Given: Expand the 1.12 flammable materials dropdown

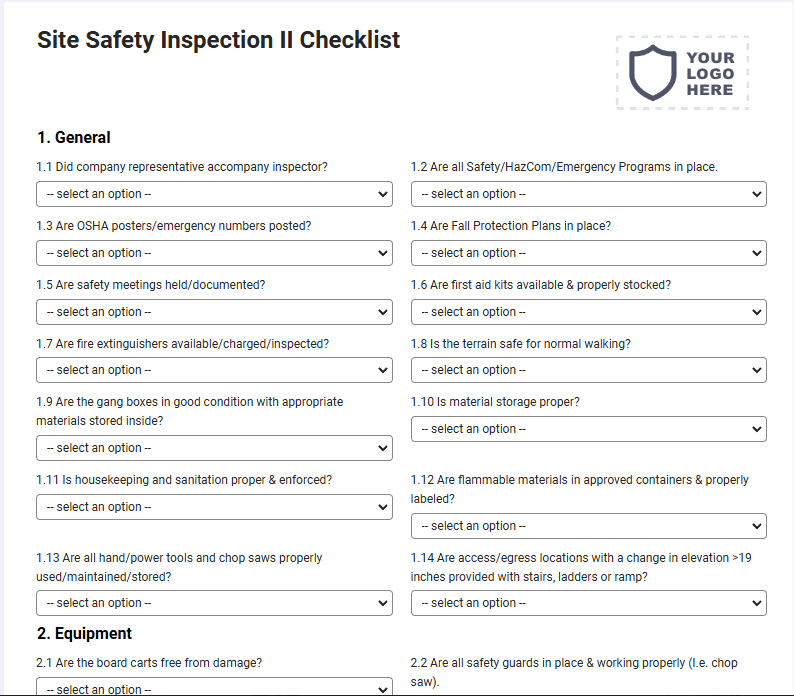Looking at the screenshot, I should 588,526.
